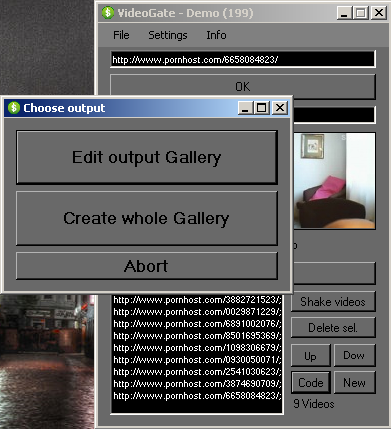Minimize the Choose output dialog
The image size is (391, 429).
245,108
